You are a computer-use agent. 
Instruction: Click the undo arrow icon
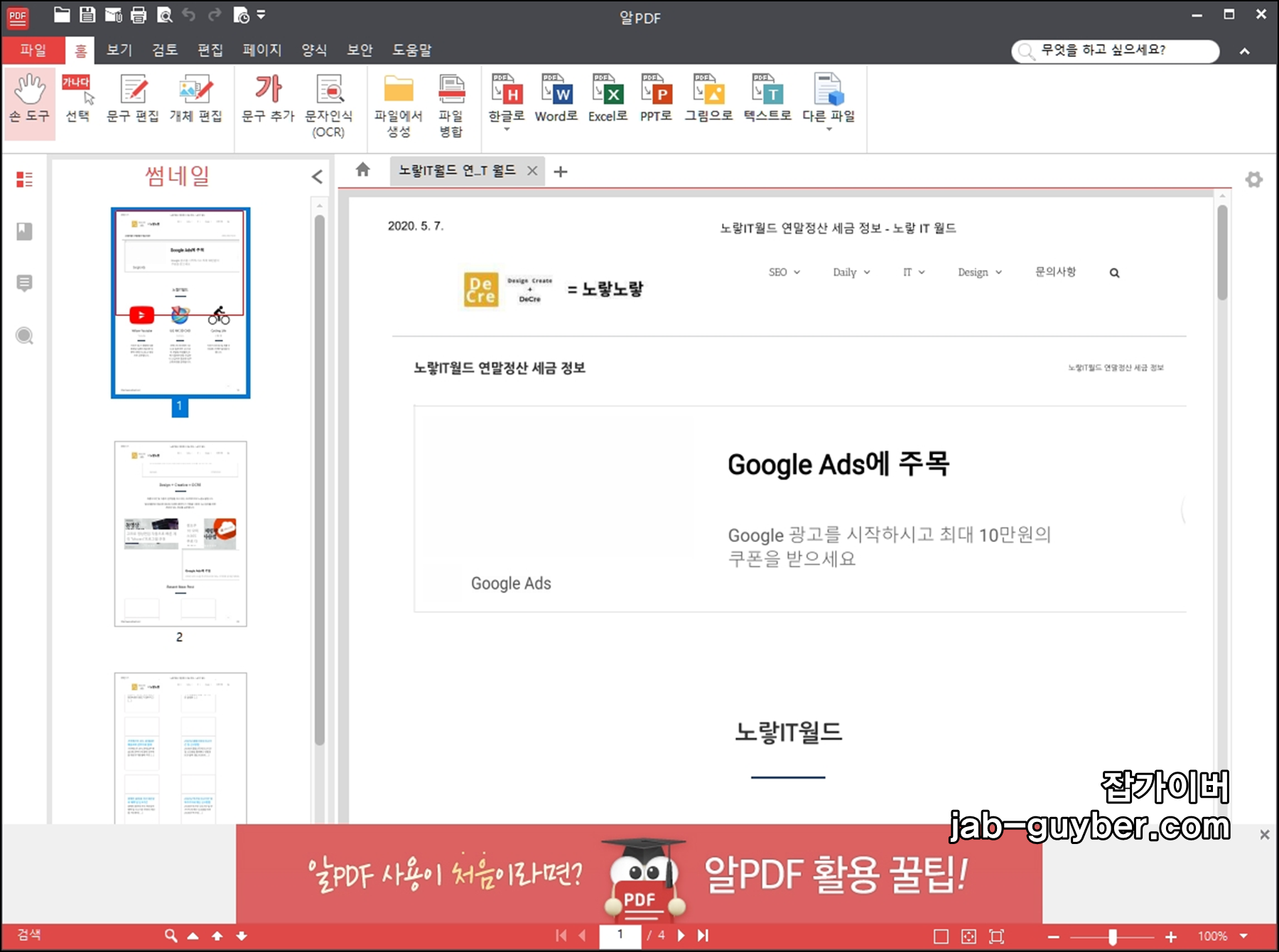coord(189,14)
